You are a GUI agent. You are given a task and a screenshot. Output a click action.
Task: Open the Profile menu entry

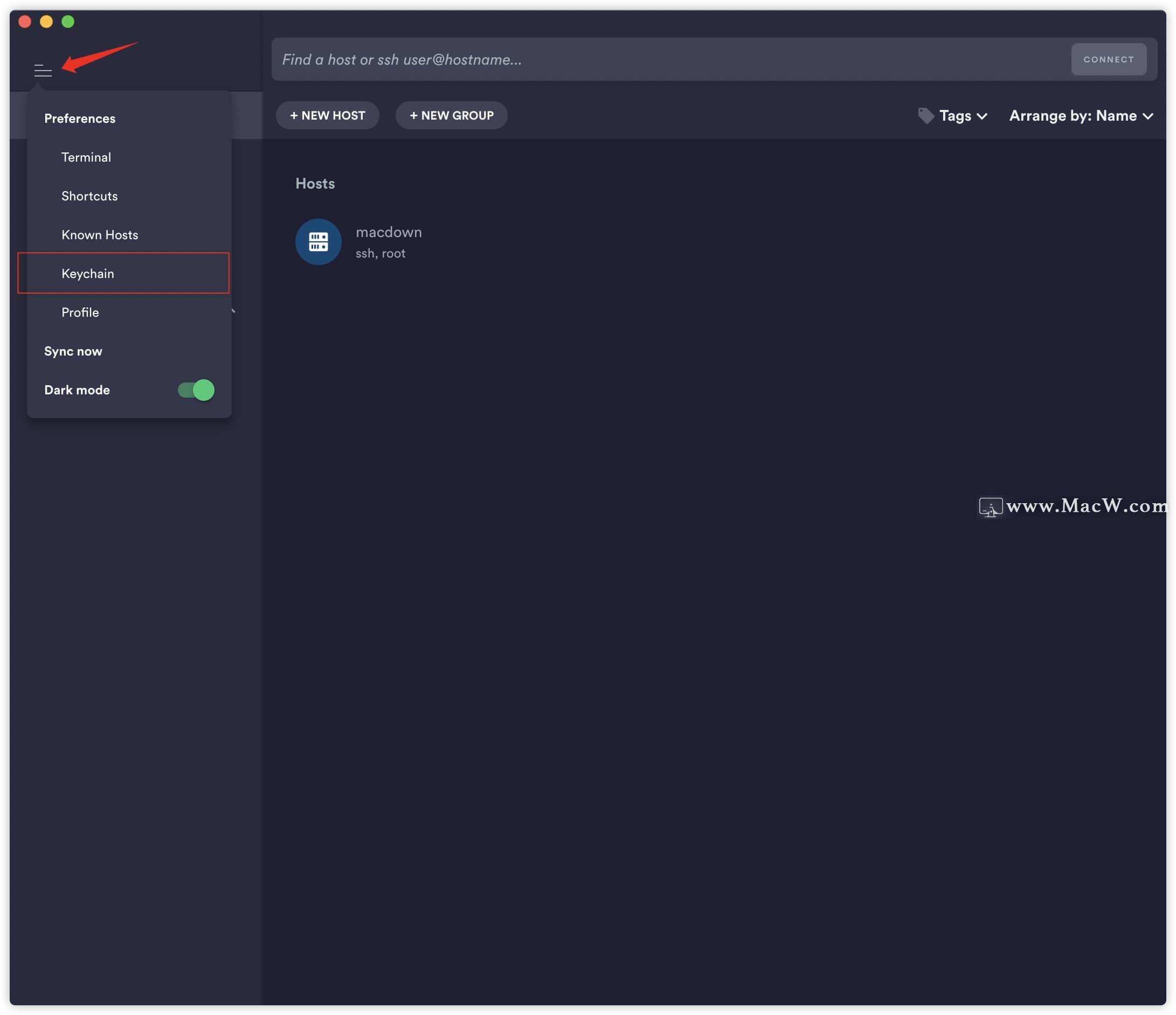80,312
